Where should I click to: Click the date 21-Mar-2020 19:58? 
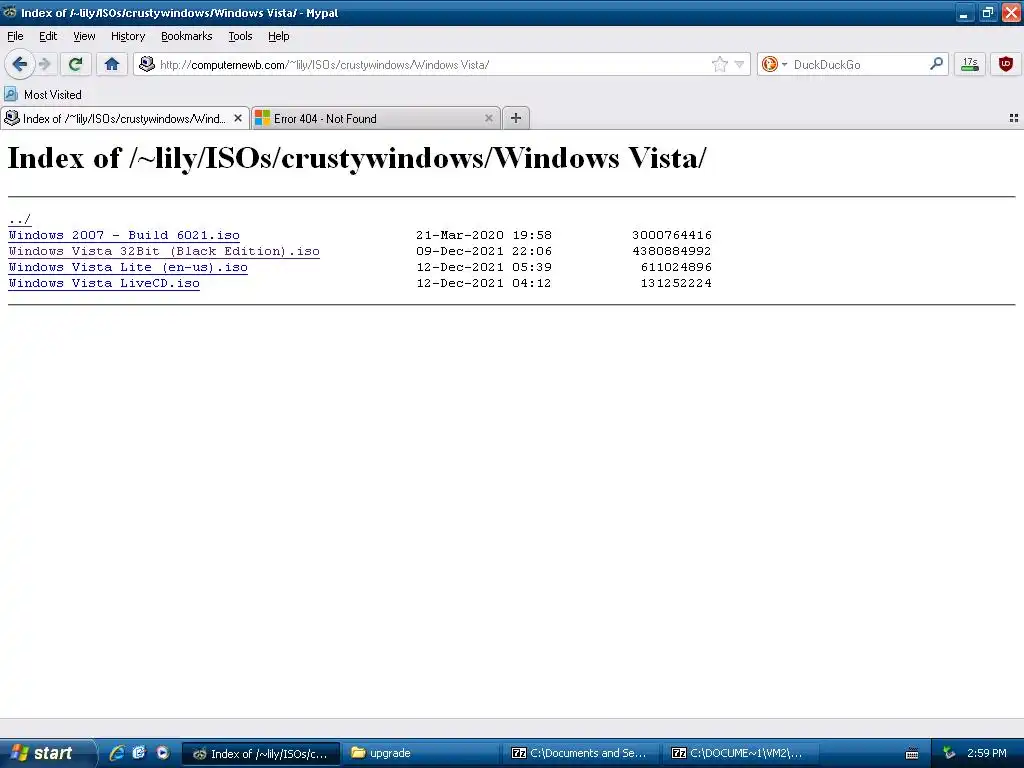[x=484, y=235]
